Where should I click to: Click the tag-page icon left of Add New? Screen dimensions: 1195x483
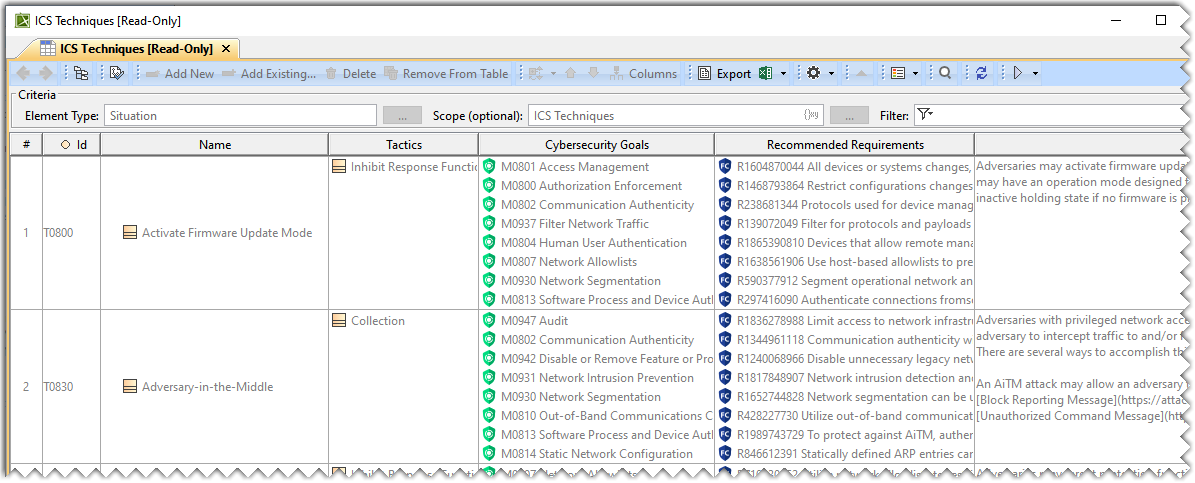click(x=117, y=73)
